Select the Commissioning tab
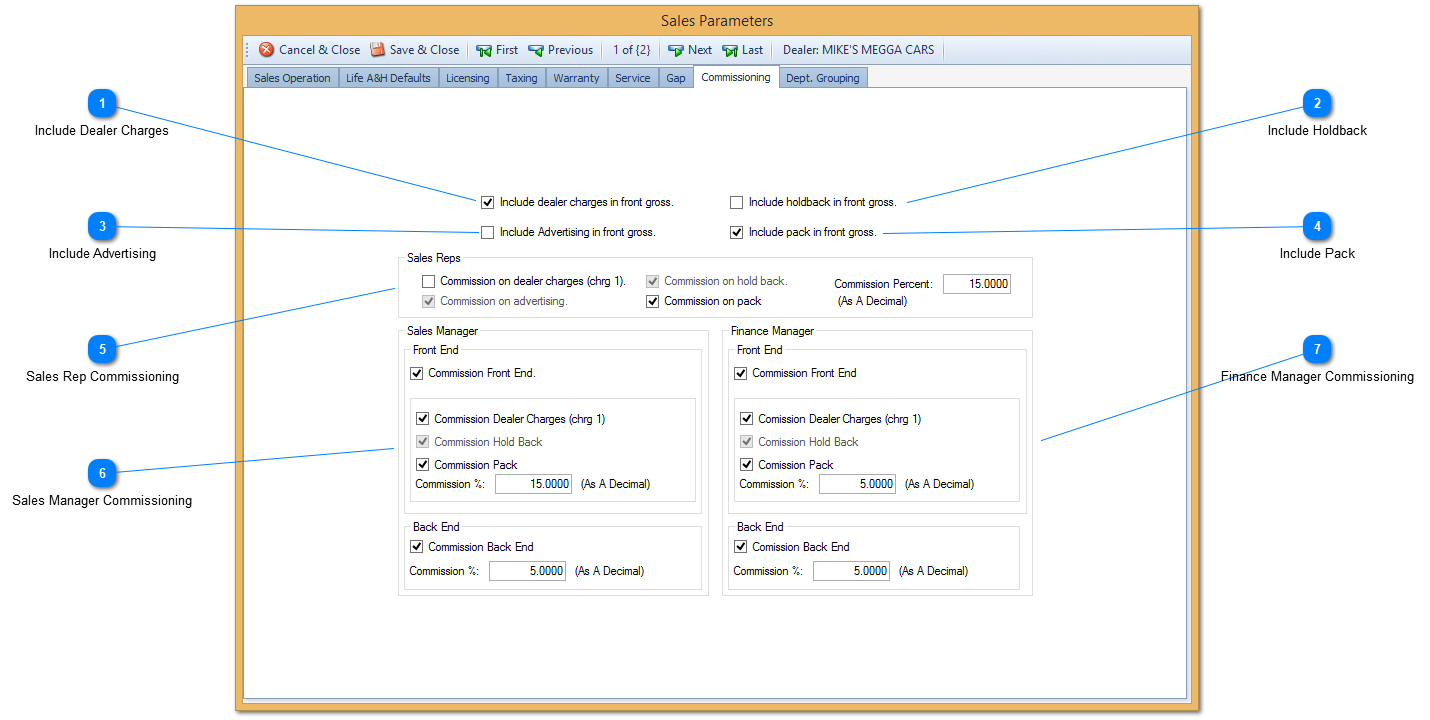Image resolution: width=1430 pixels, height=720 pixels. pyautogui.click(x=736, y=77)
